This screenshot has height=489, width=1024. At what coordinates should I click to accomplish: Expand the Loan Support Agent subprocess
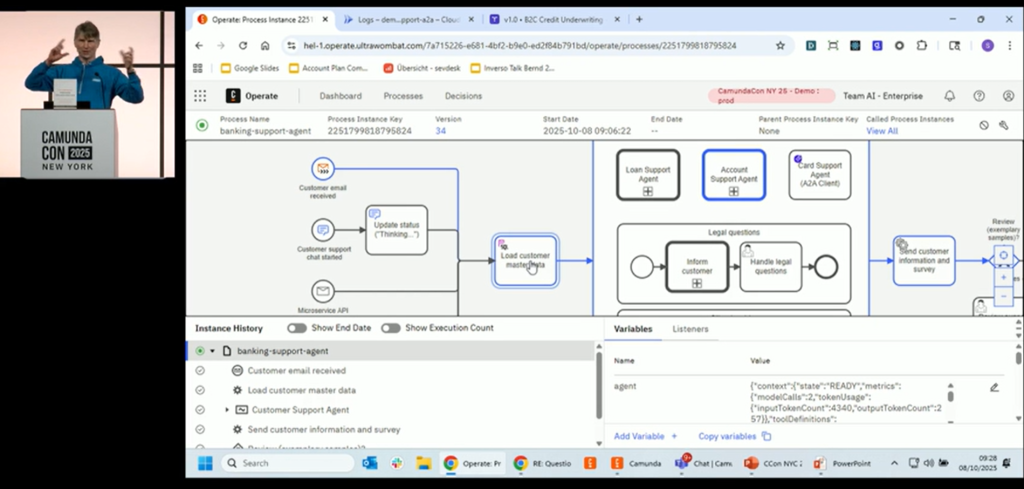(647, 191)
